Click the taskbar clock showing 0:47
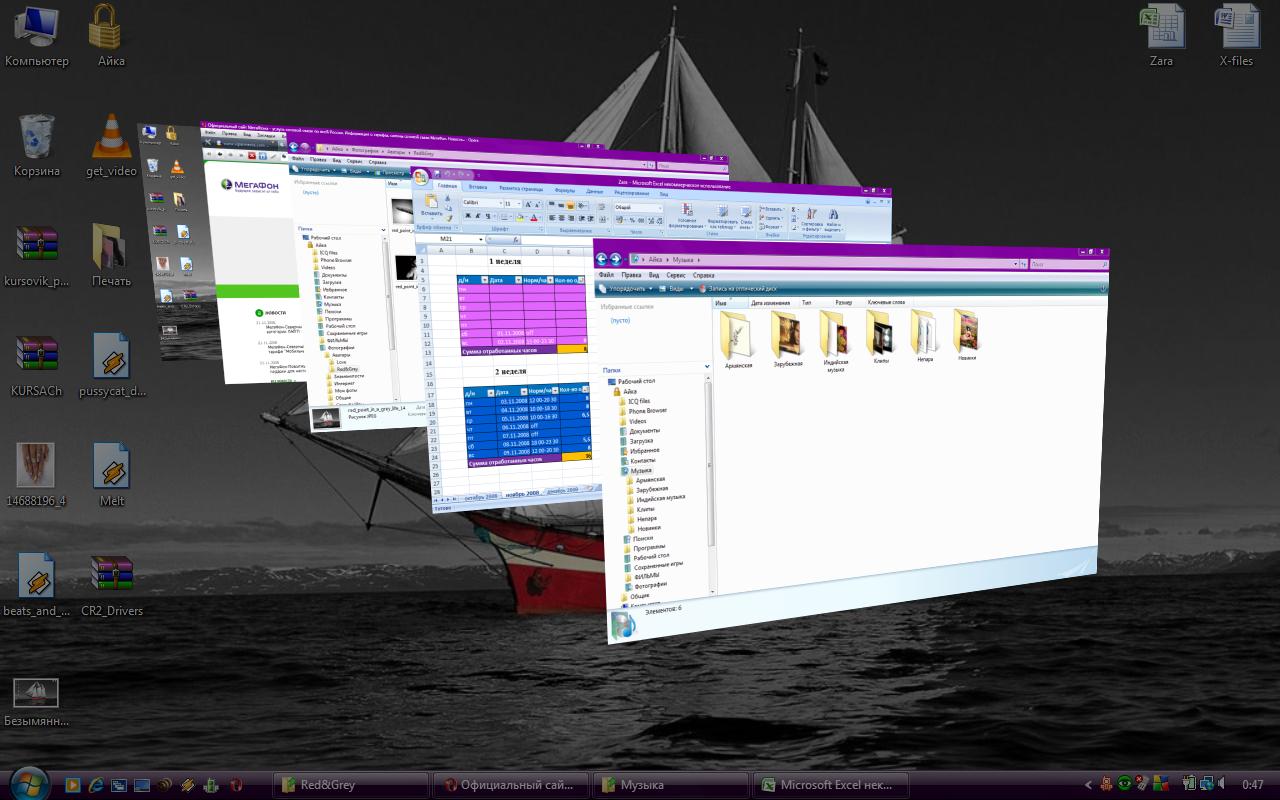This screenshot has width=1280, height=800. click(x=1252, y=785)
